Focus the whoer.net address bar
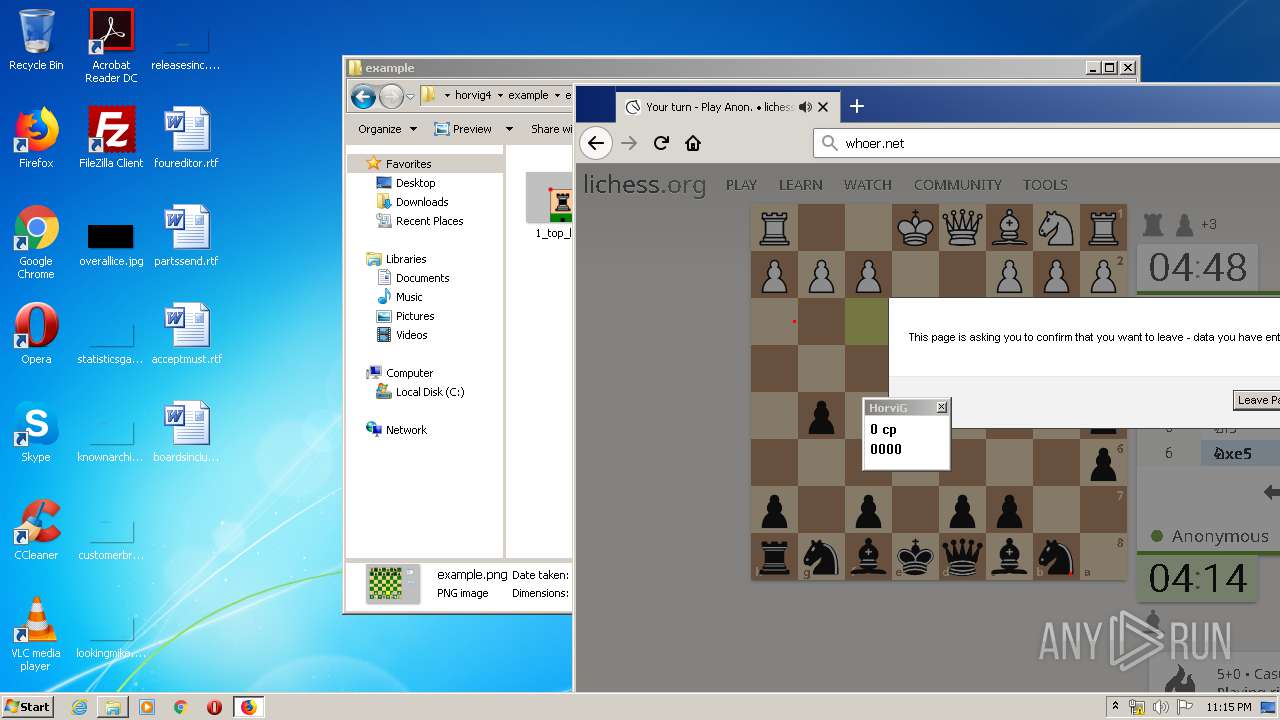This screenshot has height=720, width=1280. [1046, 143]
